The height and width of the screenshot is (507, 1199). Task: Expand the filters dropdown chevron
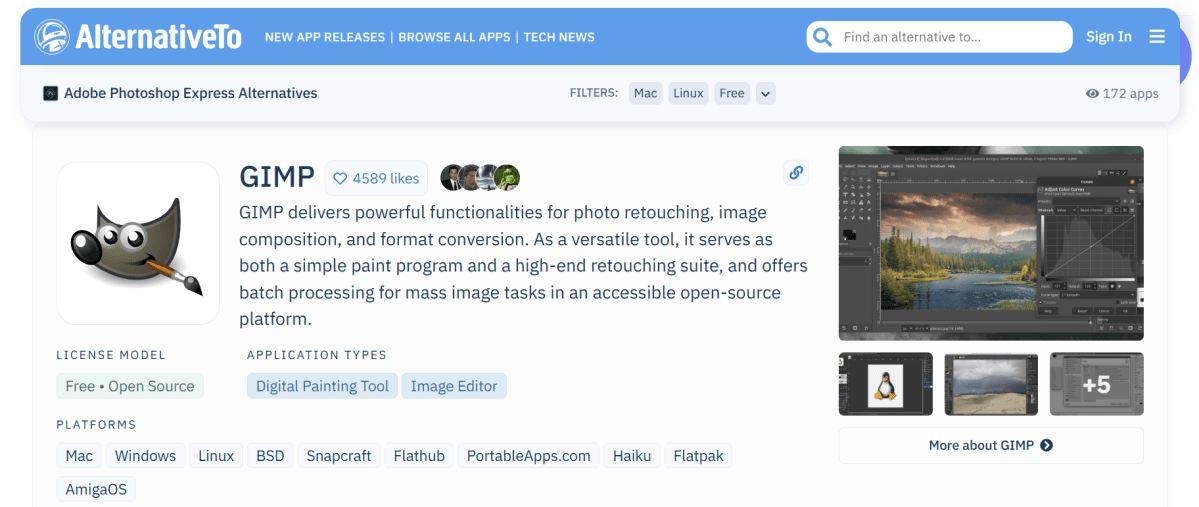(765, 94)
